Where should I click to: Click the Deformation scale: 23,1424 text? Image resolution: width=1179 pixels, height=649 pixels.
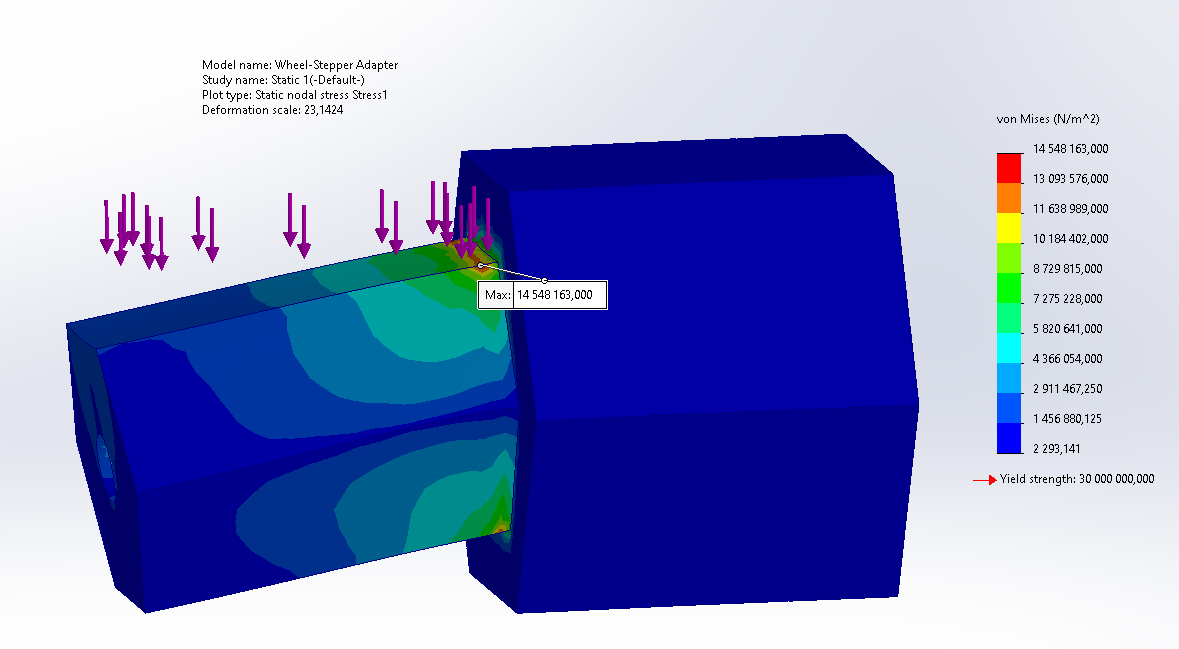click(x=273, y=111)
